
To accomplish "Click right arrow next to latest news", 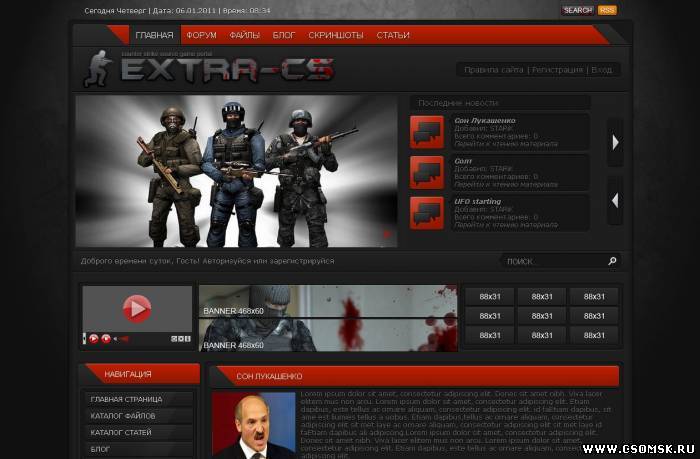I will [x=616, y=142].
